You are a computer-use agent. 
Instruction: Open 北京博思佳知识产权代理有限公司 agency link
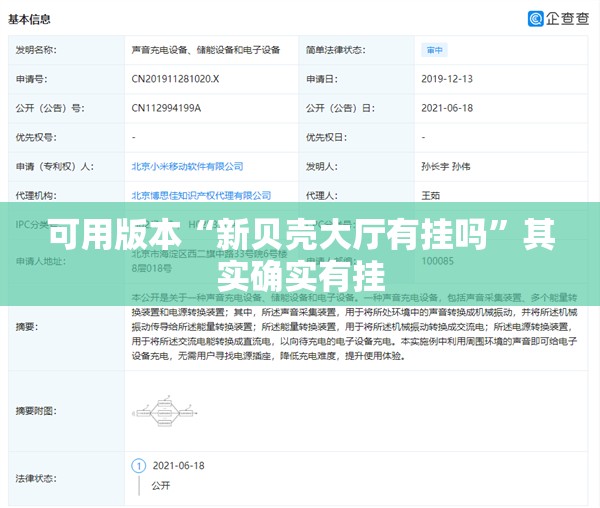pos(201,195)
